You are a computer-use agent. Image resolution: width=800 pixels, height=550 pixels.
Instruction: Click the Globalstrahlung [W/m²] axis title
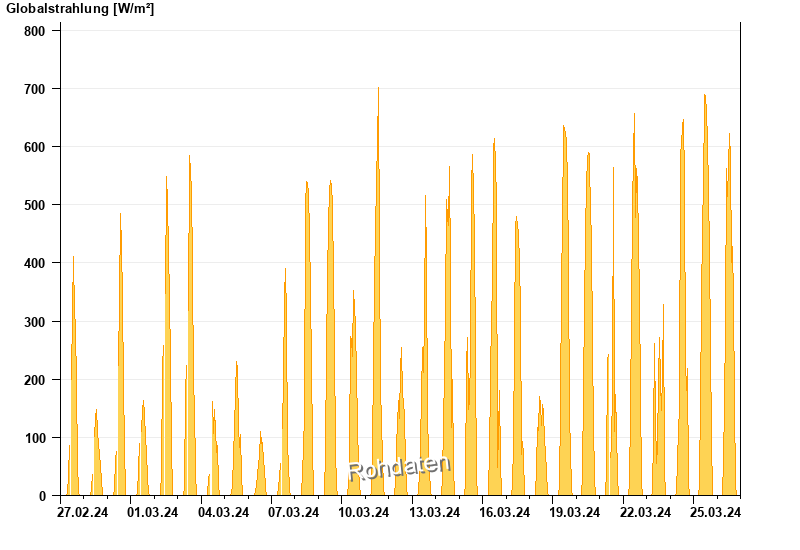(x=80, y=9)
